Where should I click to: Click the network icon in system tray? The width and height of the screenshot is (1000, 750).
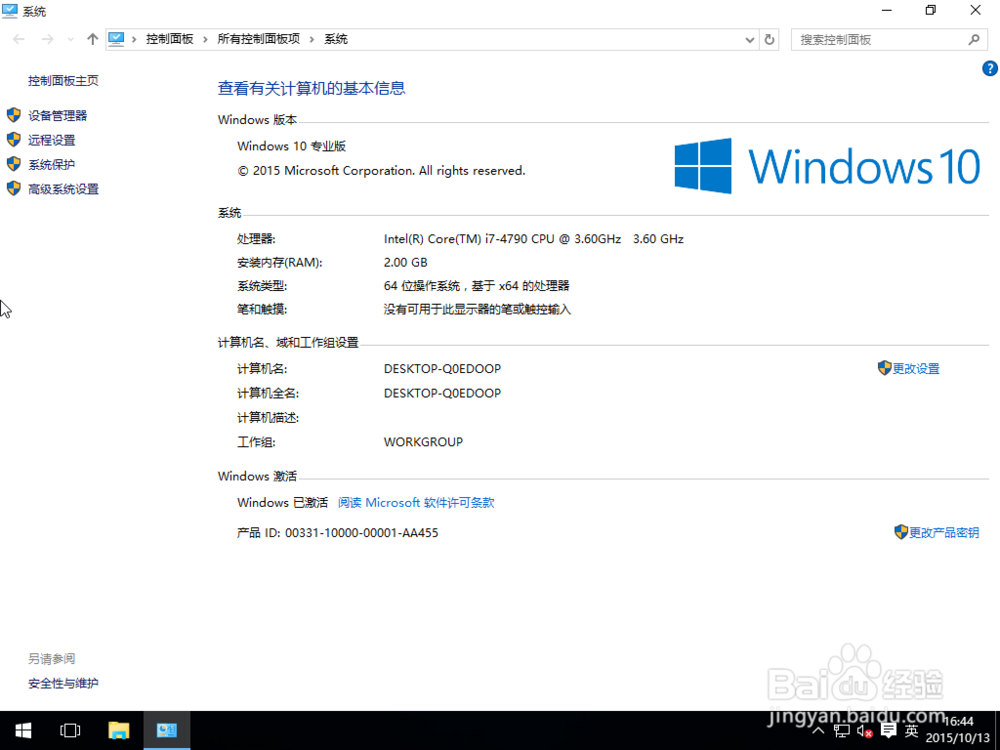(842, 730)
